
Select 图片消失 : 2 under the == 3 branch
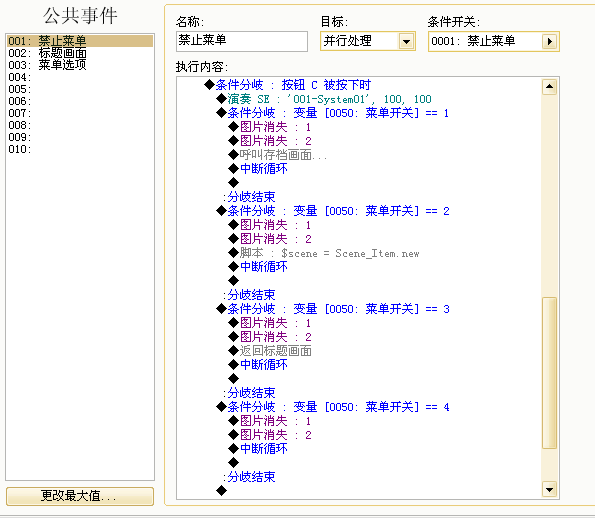point(270,337)
